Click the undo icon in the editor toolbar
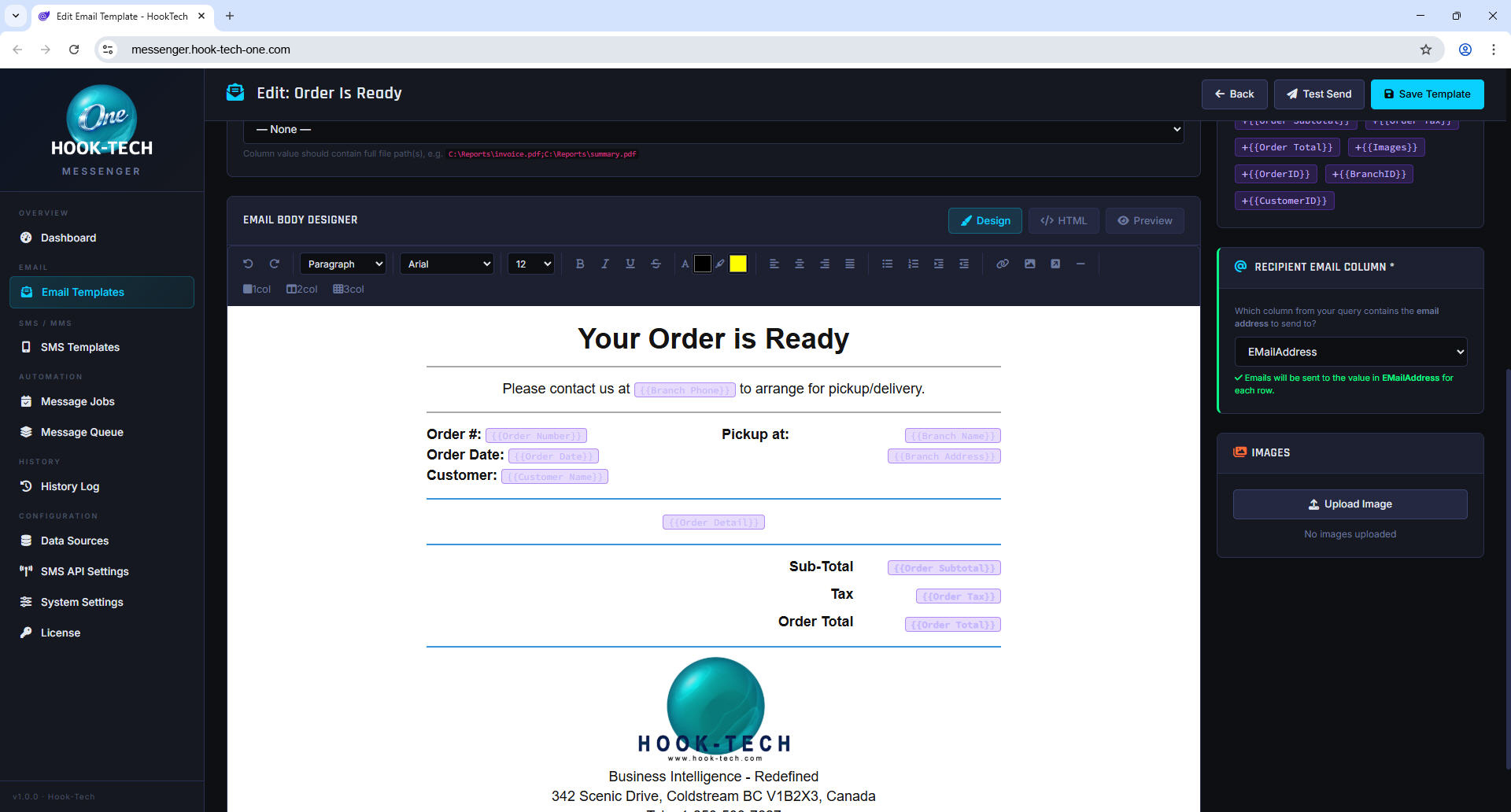This screenshot has width=1511, height=812. (248, 264)
